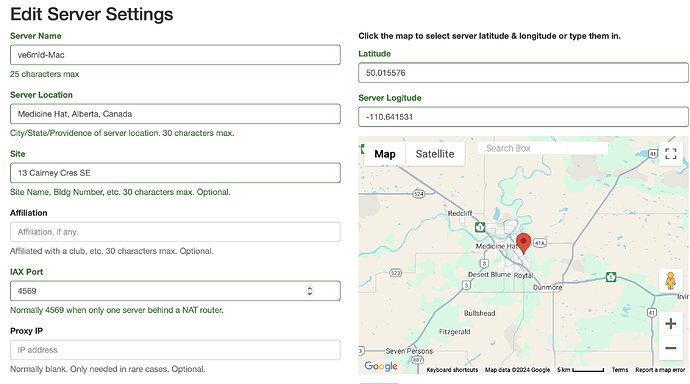Click the map Search Box field
Image resolution: width=690 pixels, height=384 pixels.
click(543, 148)
